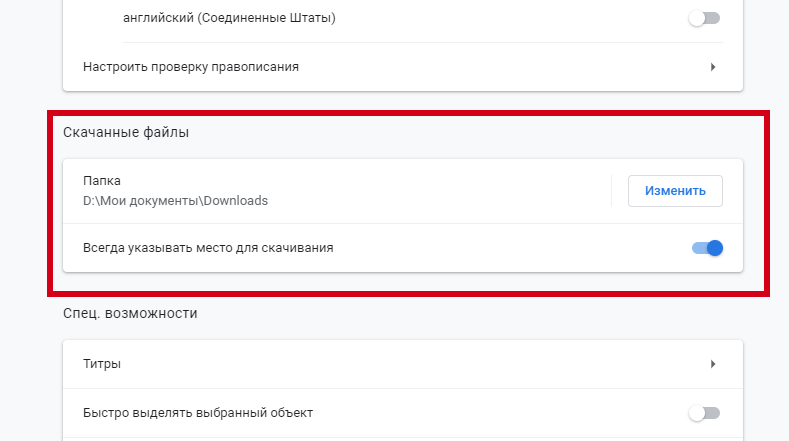The height and width of the screenshot is (441, 789).
Task: Toggle английский (Соединенные Штаты) spell check switch
Action: pos(704,18)
